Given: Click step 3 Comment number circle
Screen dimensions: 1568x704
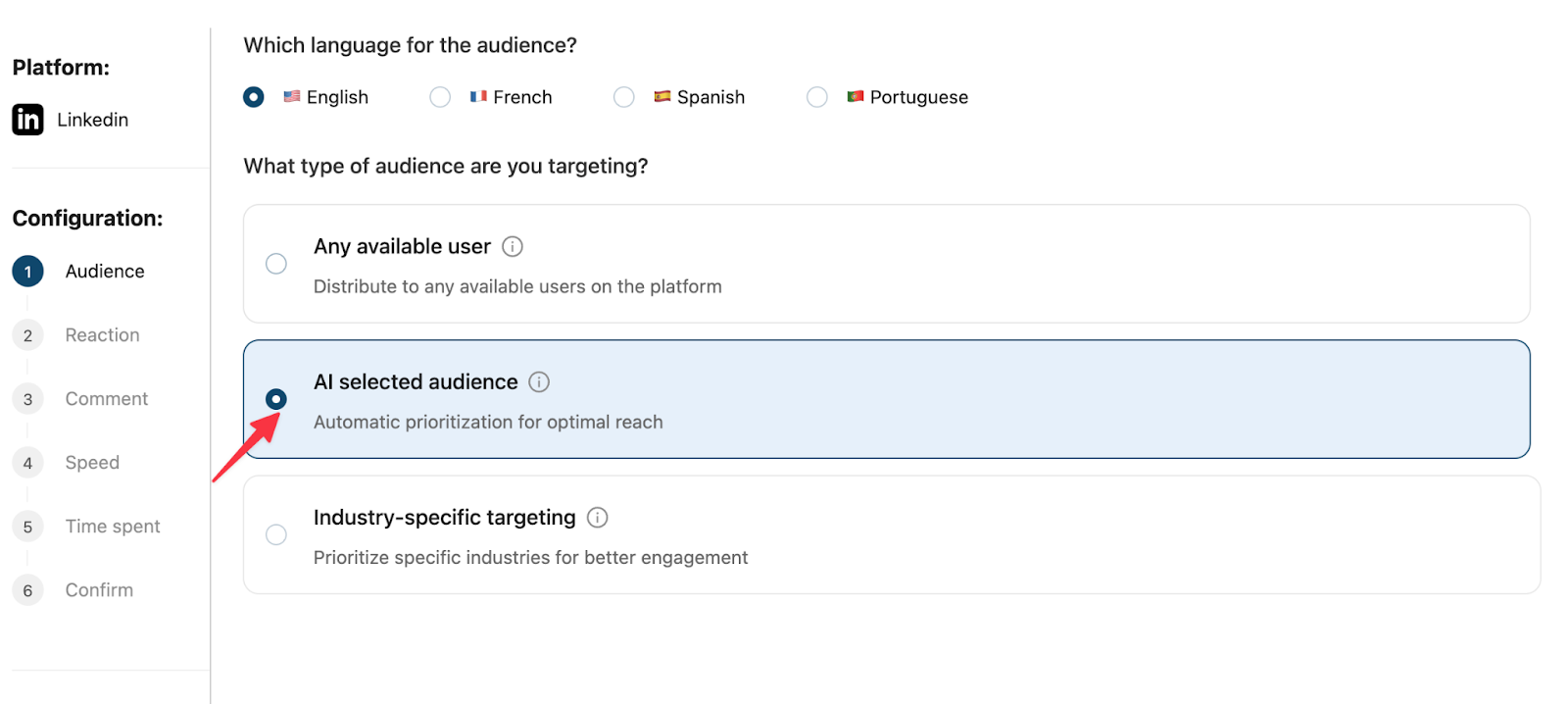Looking at the screenshot, I should click(27, 399).
